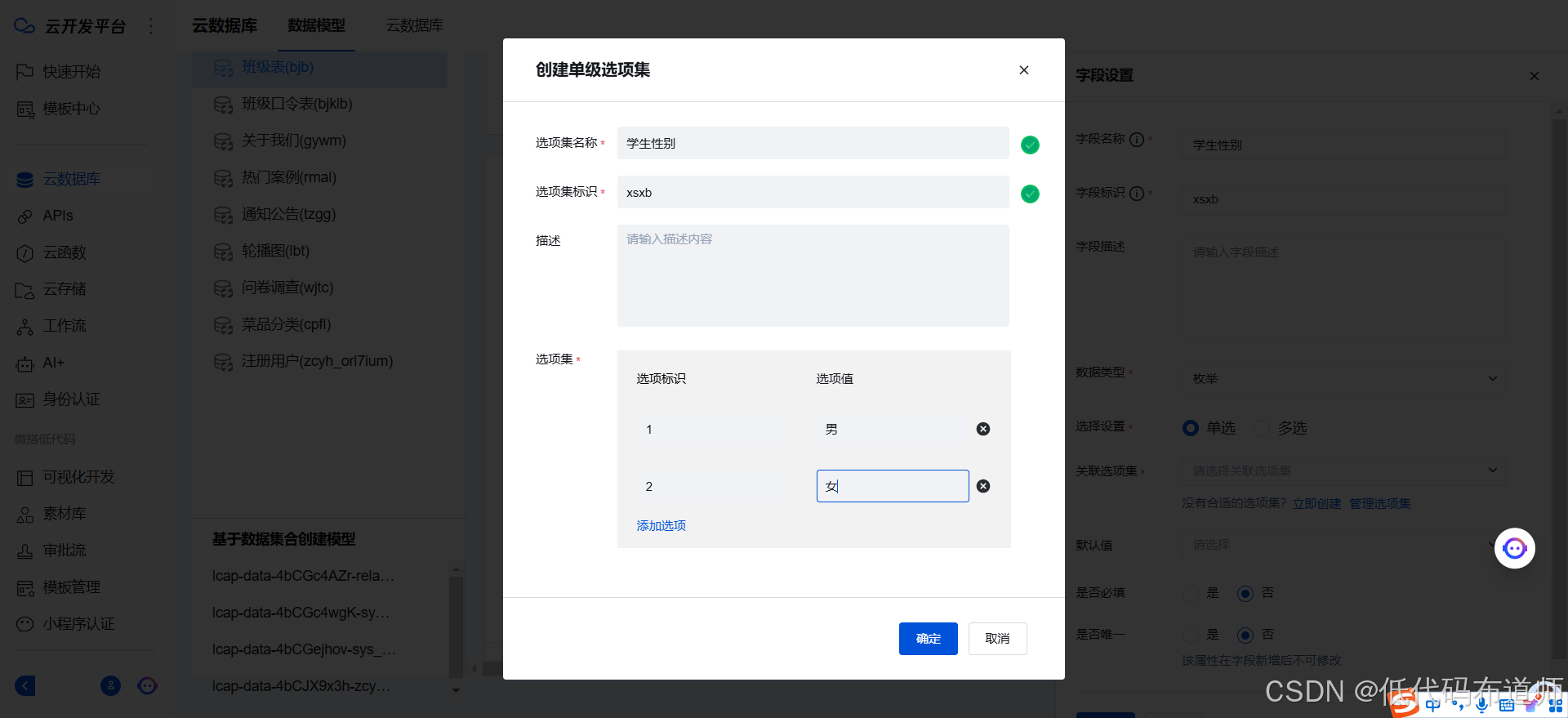Choose 是 for 是否必填
Screen dimensions: 1568x718
pos(1192,594)
